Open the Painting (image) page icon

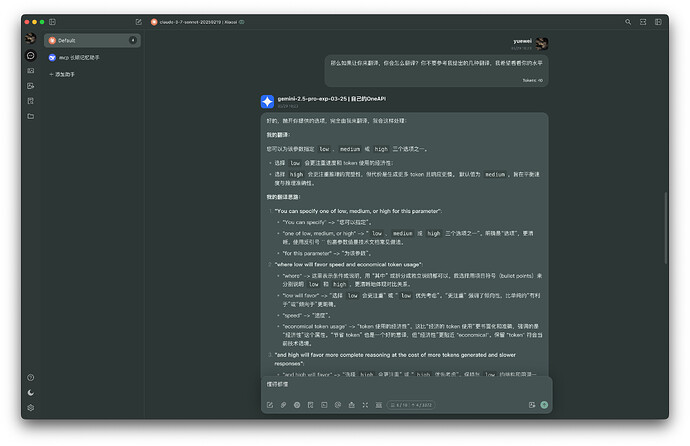click(x=30, y=86)
